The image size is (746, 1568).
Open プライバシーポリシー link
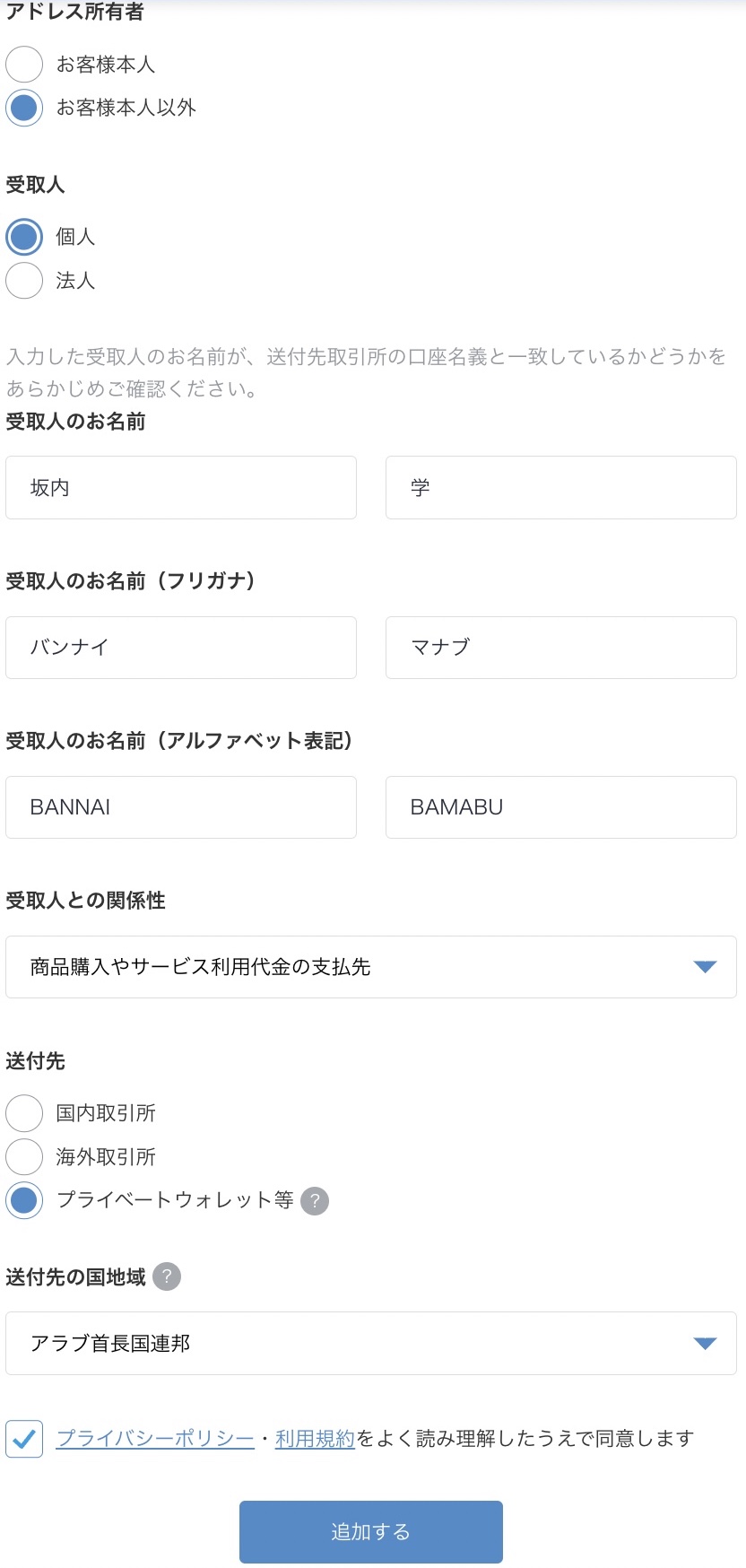pos(155,1439)
